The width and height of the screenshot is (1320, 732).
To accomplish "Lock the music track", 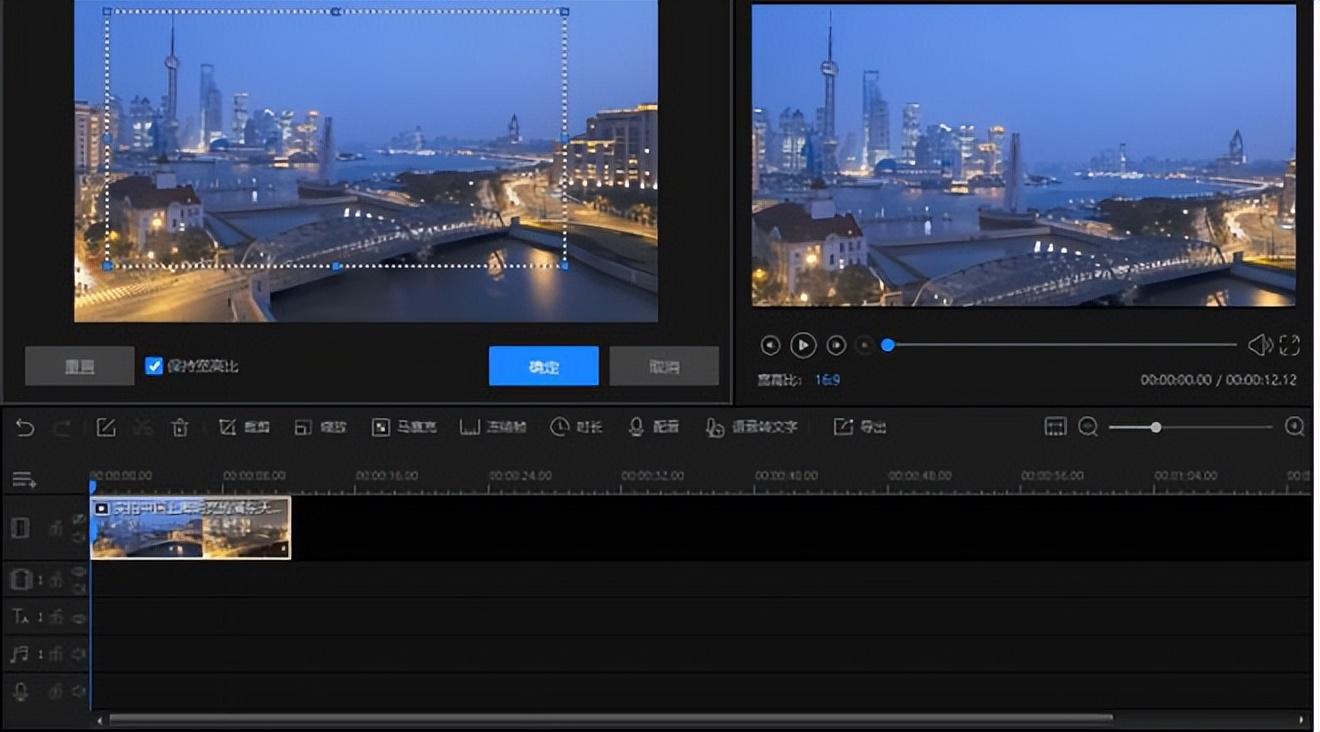I will click(x=56, y=654).
